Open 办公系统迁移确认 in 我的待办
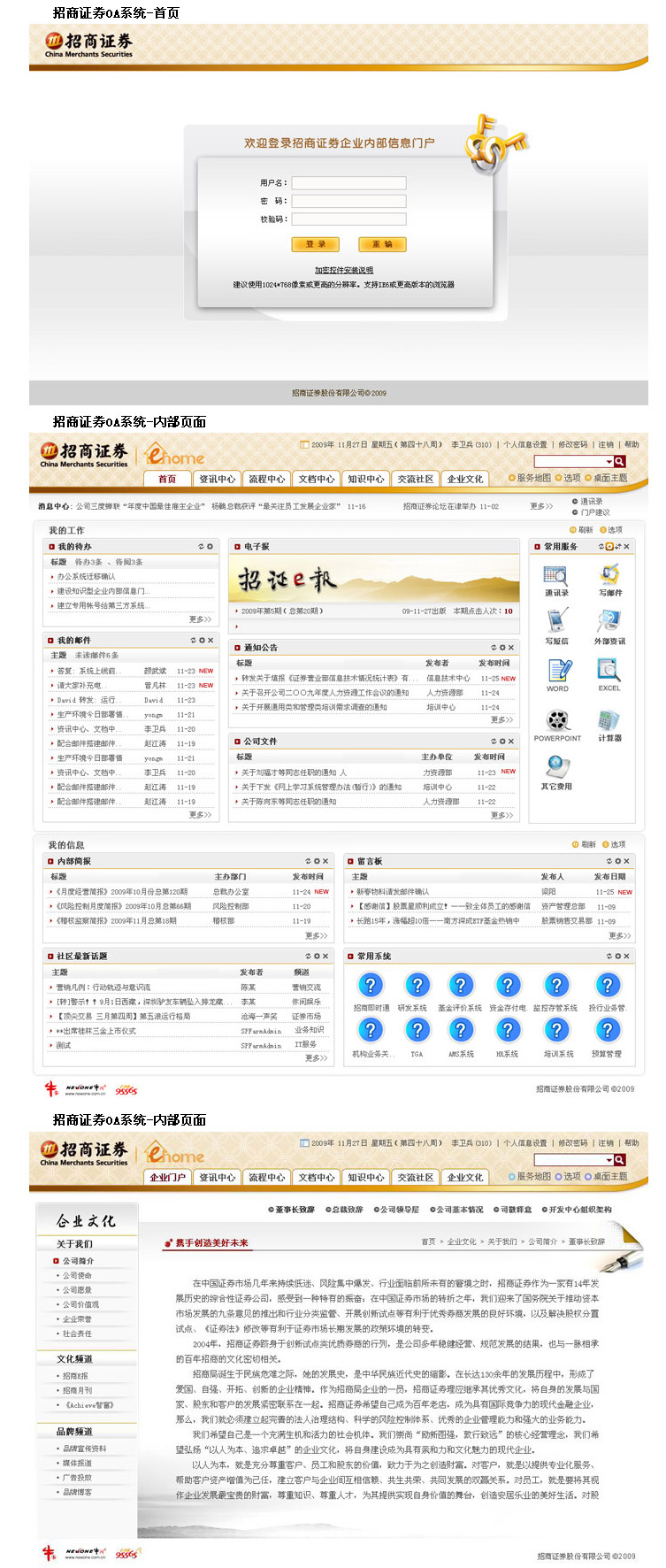This screenshot has height=1568, width=666. tap(86, 576)
